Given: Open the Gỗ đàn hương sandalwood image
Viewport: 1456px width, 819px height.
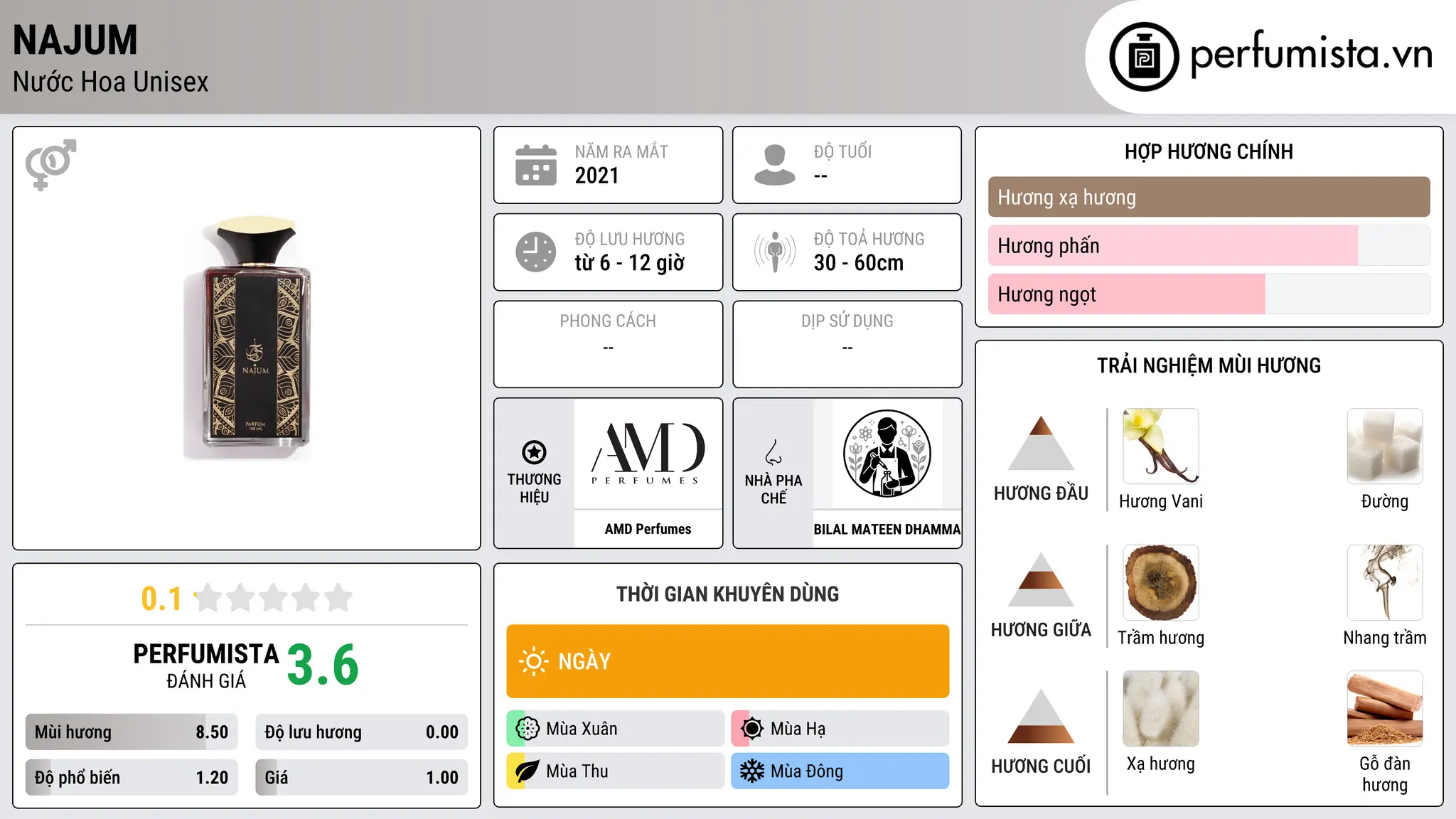Looking at the screenshot, I should (x=1385, y=709).
